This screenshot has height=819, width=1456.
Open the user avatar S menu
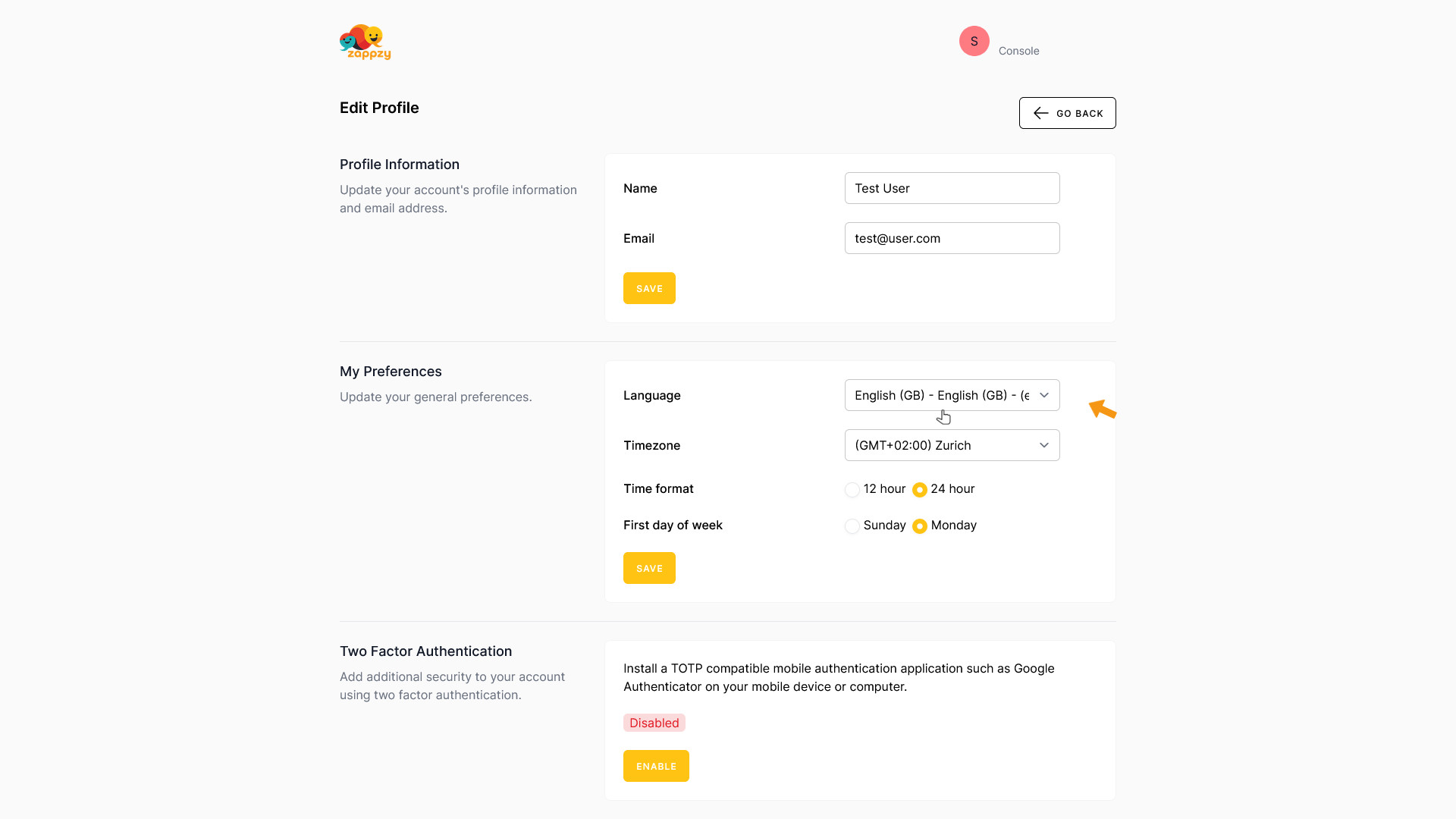[974, 41]
